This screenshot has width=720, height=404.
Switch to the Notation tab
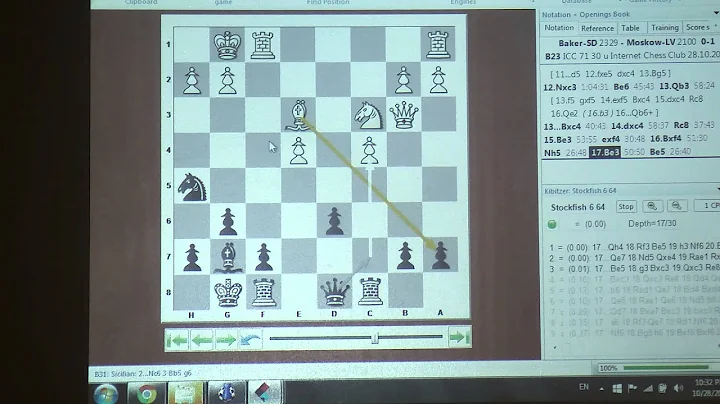(559, 28)
